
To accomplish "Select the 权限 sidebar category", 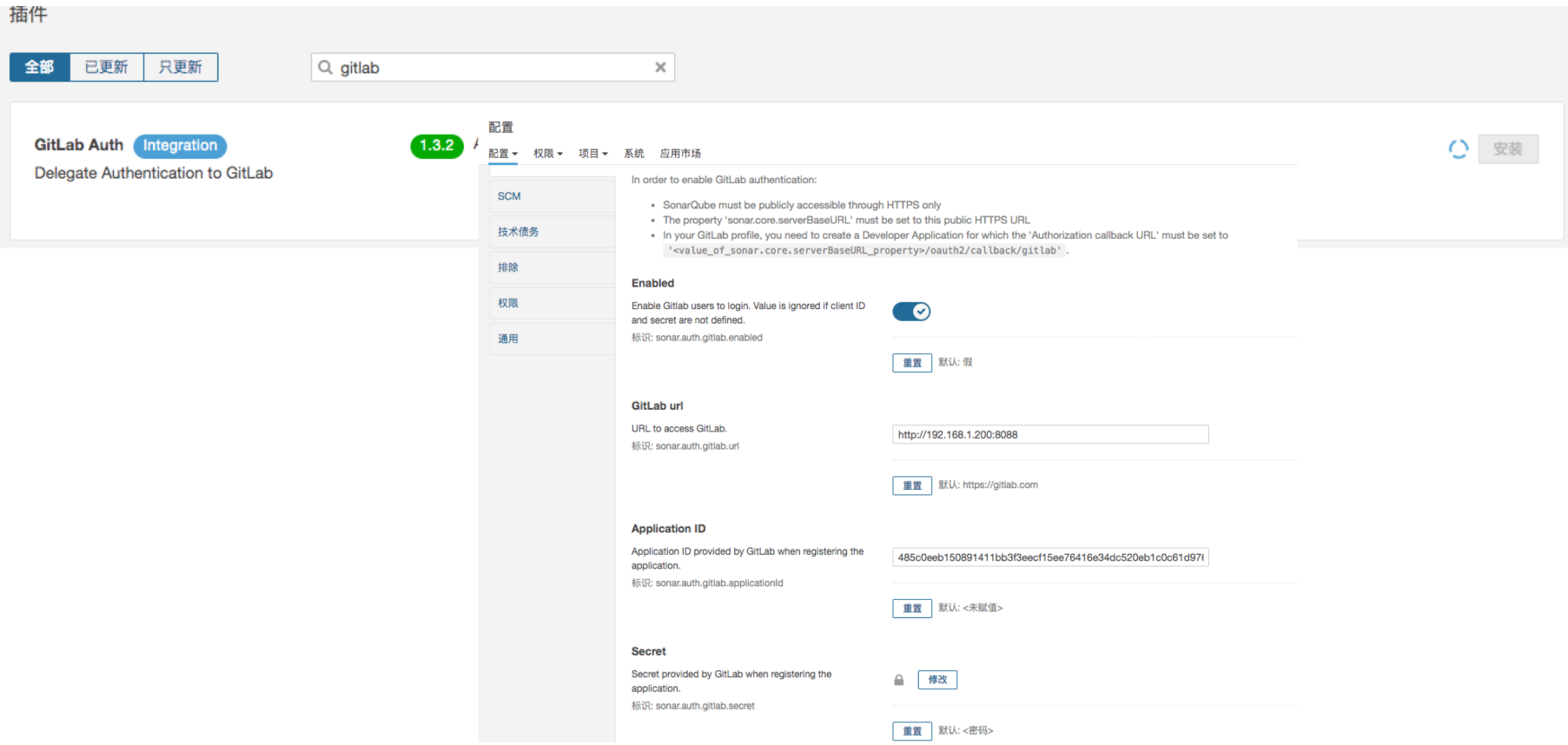I will click(x=552, y=303).
